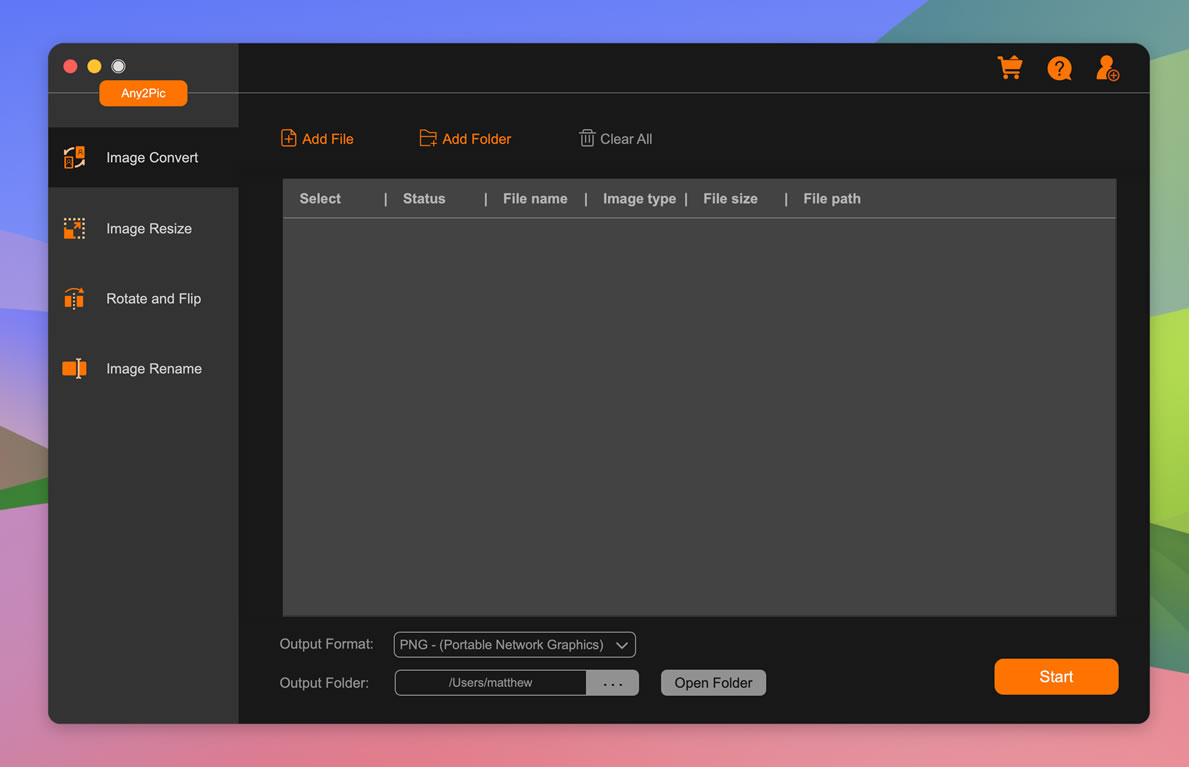
Task: Click the Clear All trash icon
Action: 586,138
